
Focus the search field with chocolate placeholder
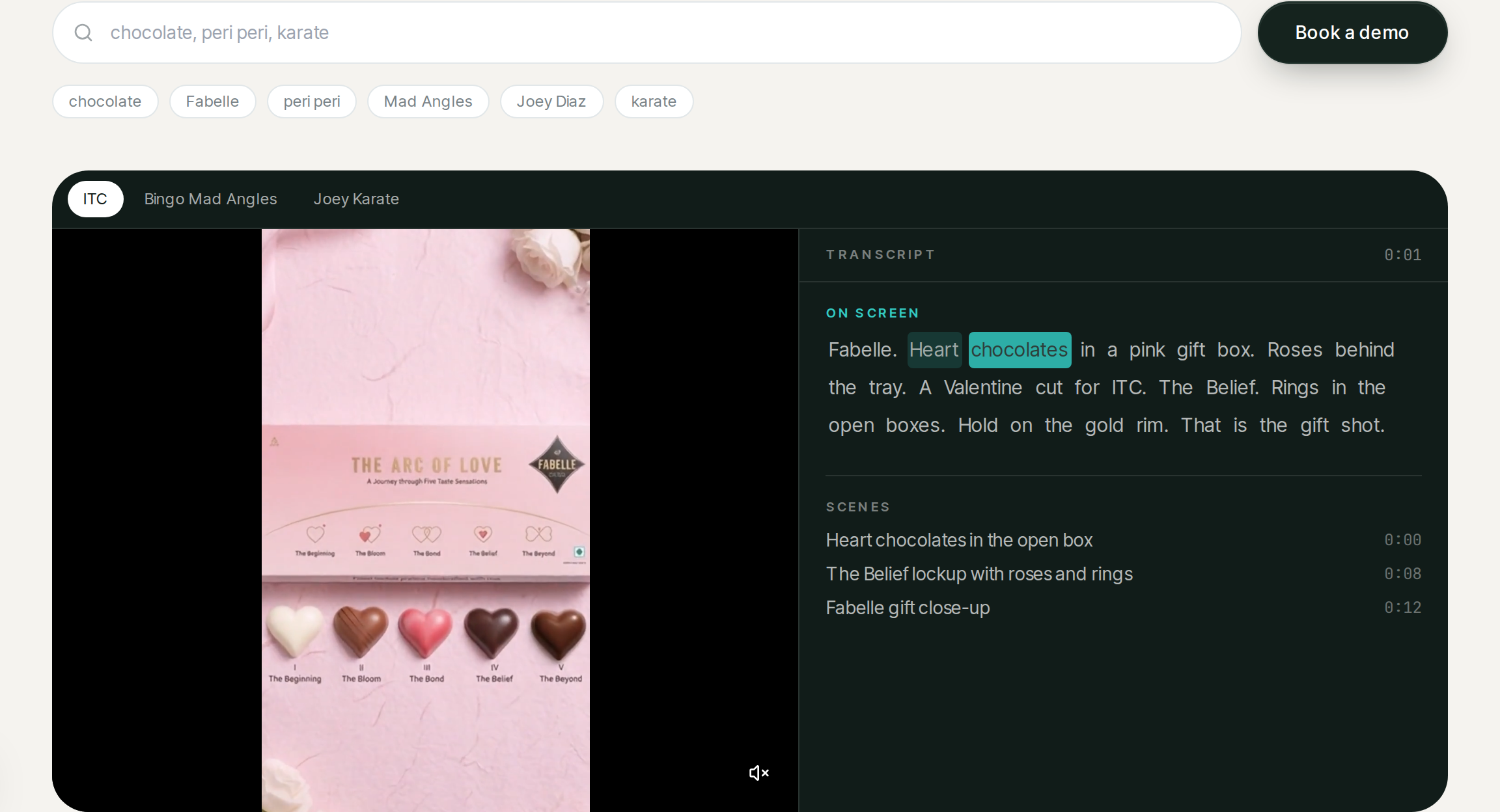pyautogui.click(x=647, y=33)
